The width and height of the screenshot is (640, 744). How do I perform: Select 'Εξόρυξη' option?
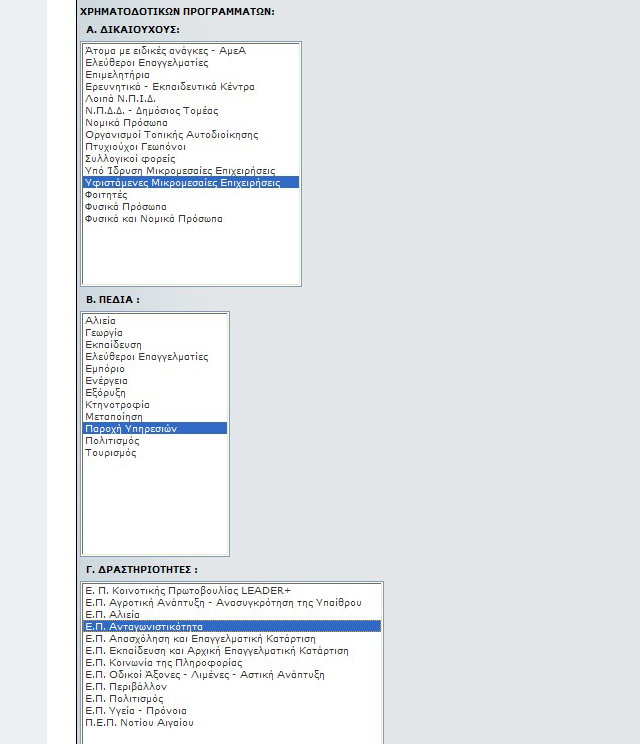[155, 393]
